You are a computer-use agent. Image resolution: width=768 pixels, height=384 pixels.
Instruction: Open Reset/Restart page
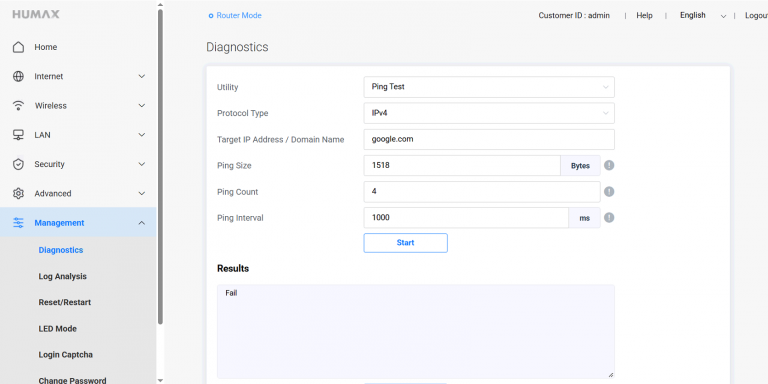[65, 302]
